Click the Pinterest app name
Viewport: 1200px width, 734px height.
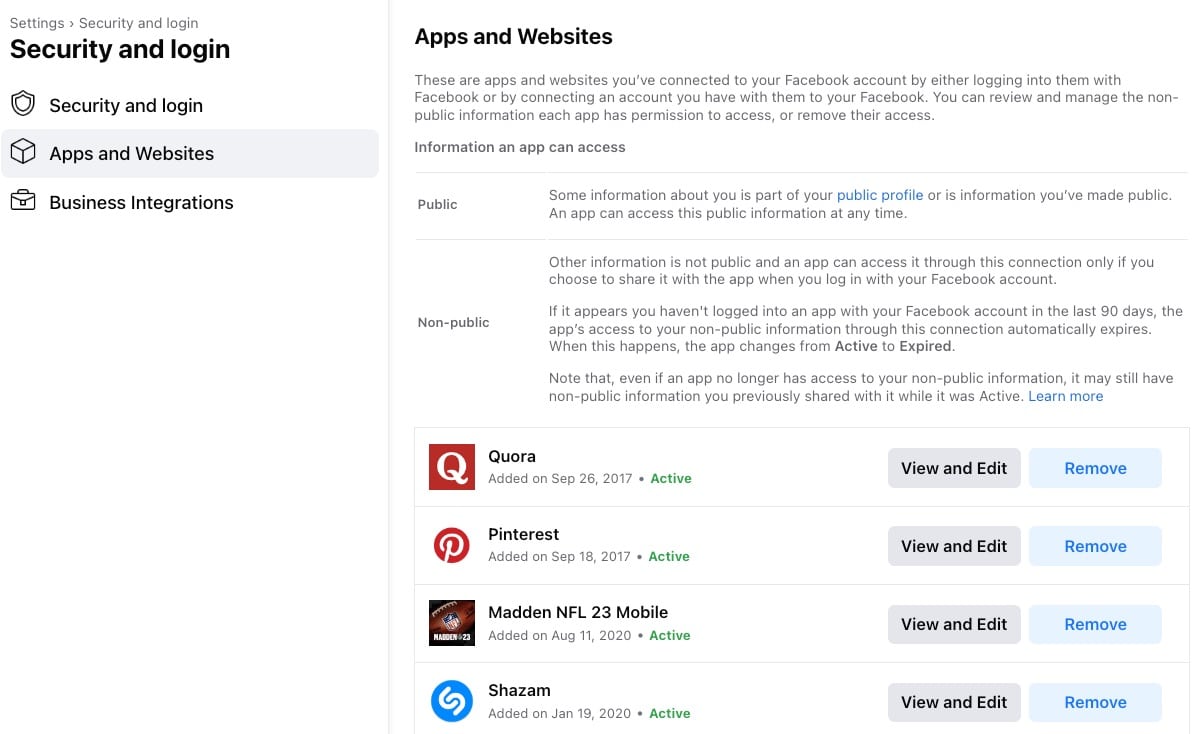(523, 534)
